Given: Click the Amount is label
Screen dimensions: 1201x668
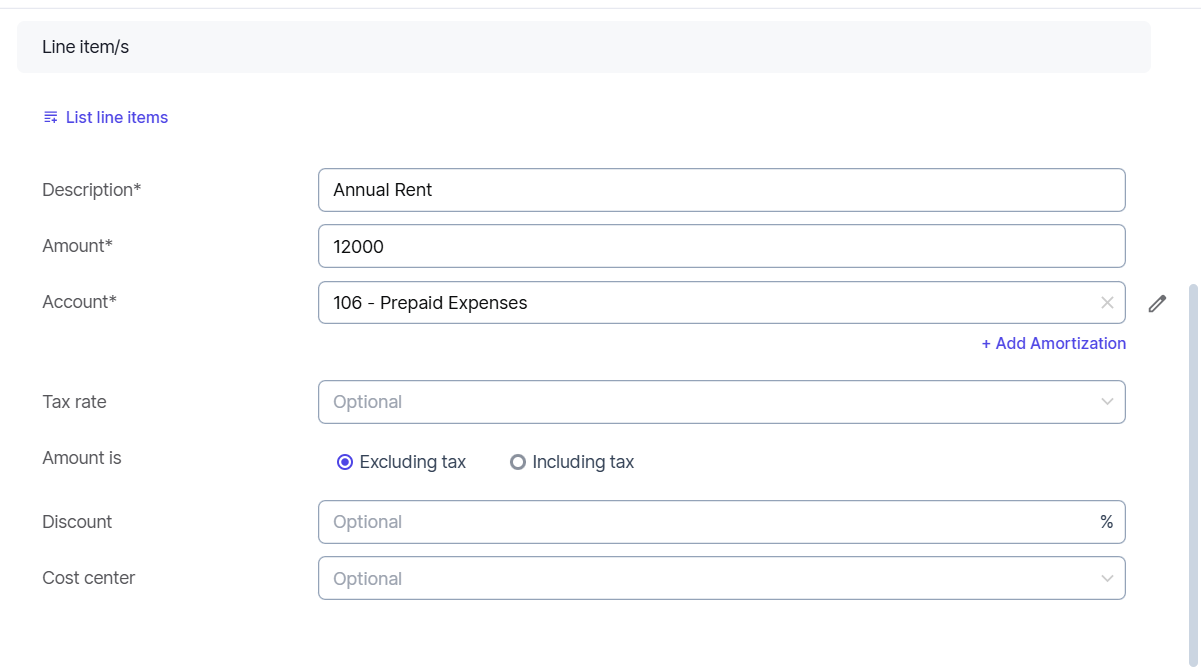Looking at the screenshot, I should 82,458.
